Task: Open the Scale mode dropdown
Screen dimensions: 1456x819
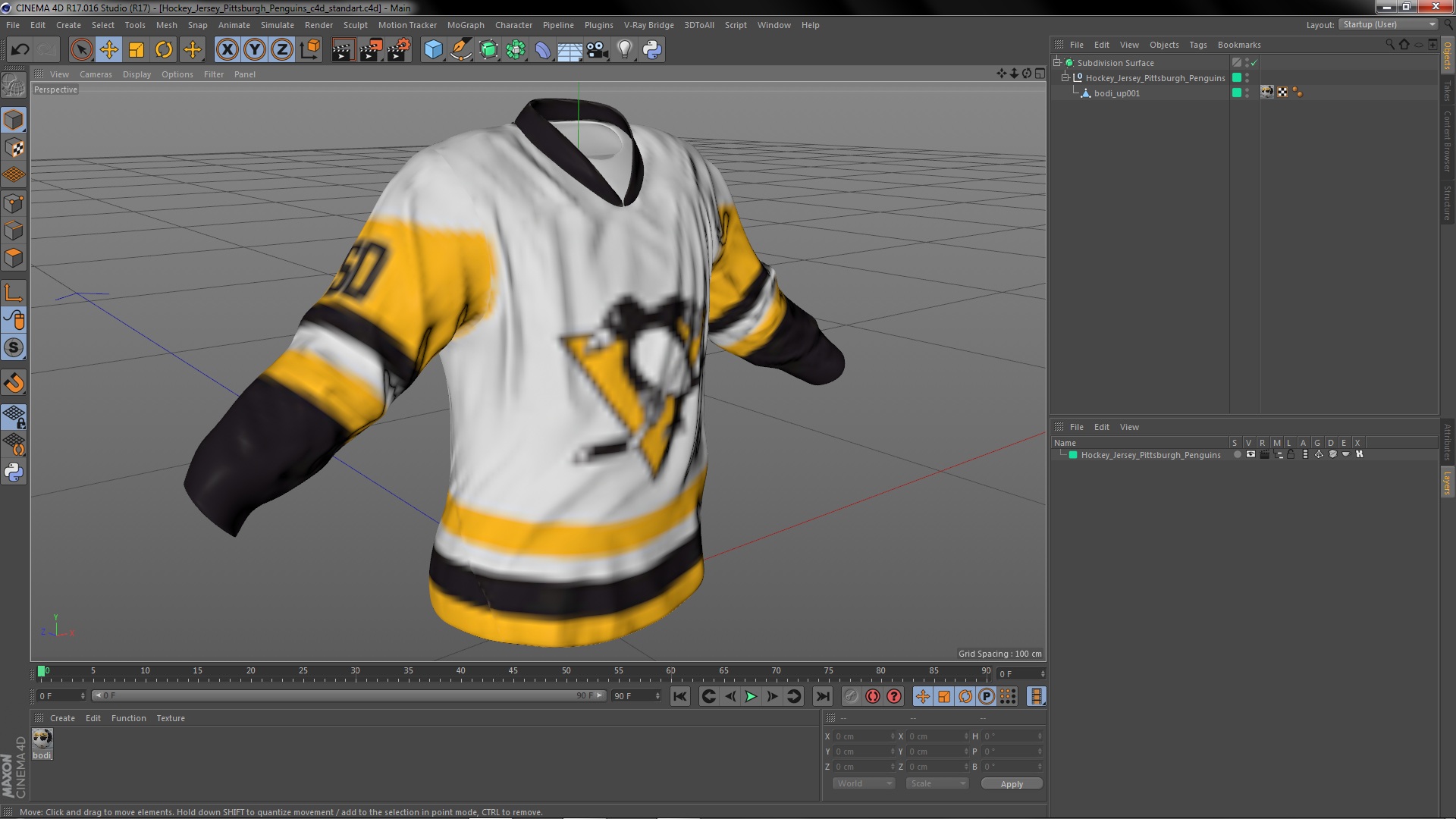Action: tap(937, 783)
